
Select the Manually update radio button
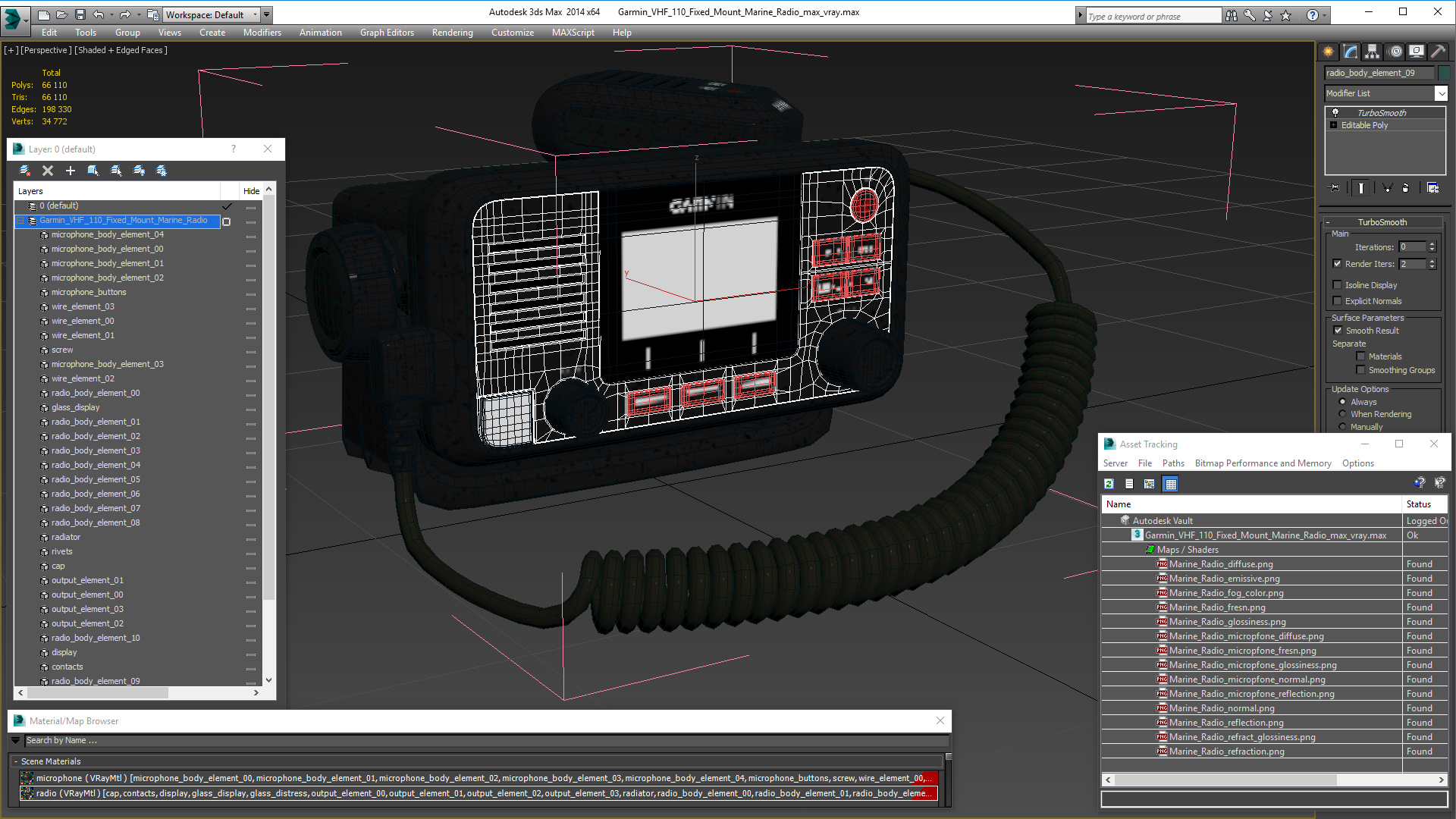[1342, 427]
